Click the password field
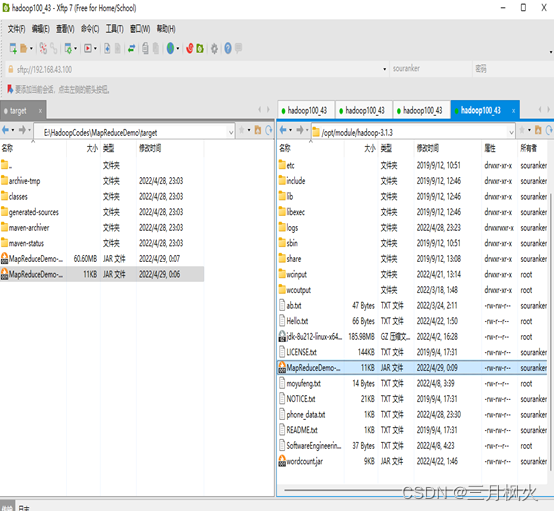 512,69
